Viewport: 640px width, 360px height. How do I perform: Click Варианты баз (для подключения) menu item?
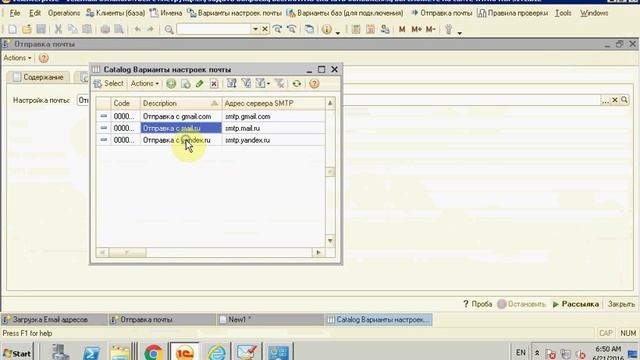tap(345, 13)
